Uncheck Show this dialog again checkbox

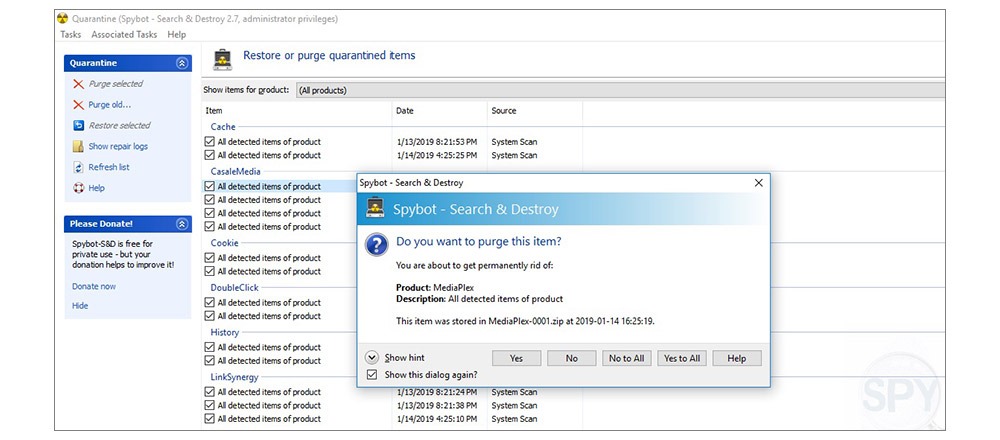[372, 375]
